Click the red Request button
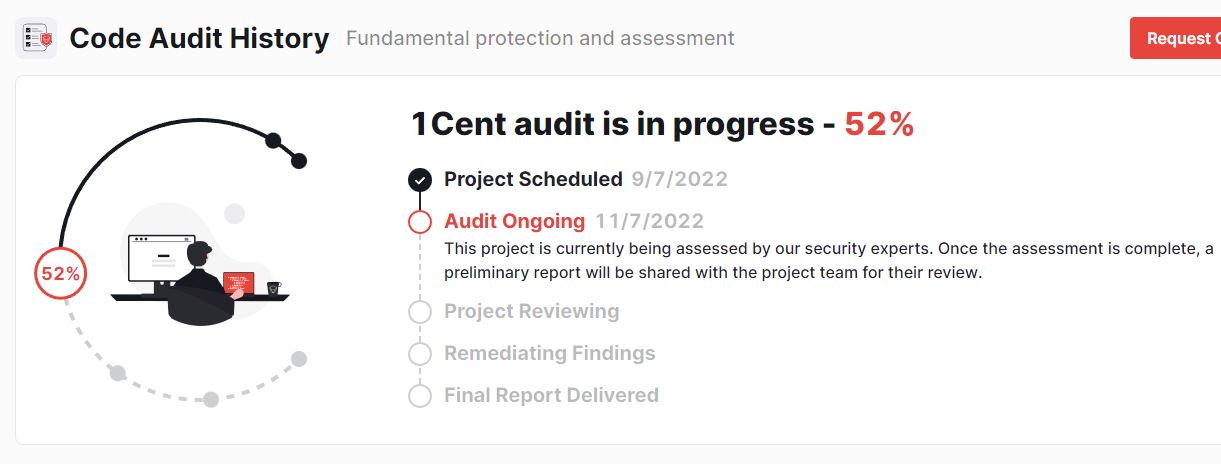 (x=1176, y=38)
